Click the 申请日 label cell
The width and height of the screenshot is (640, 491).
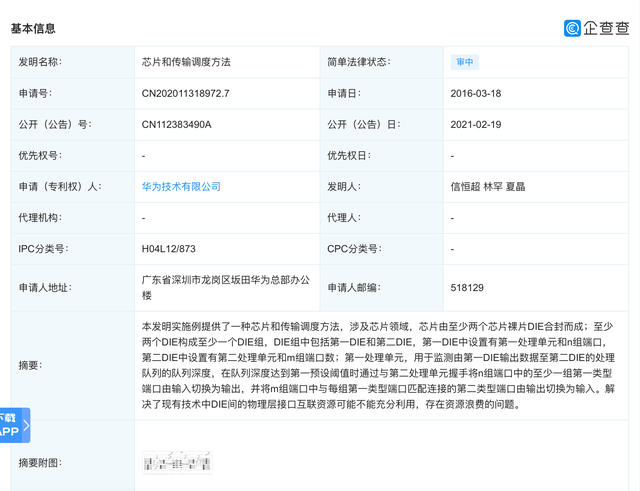[382, 93]
